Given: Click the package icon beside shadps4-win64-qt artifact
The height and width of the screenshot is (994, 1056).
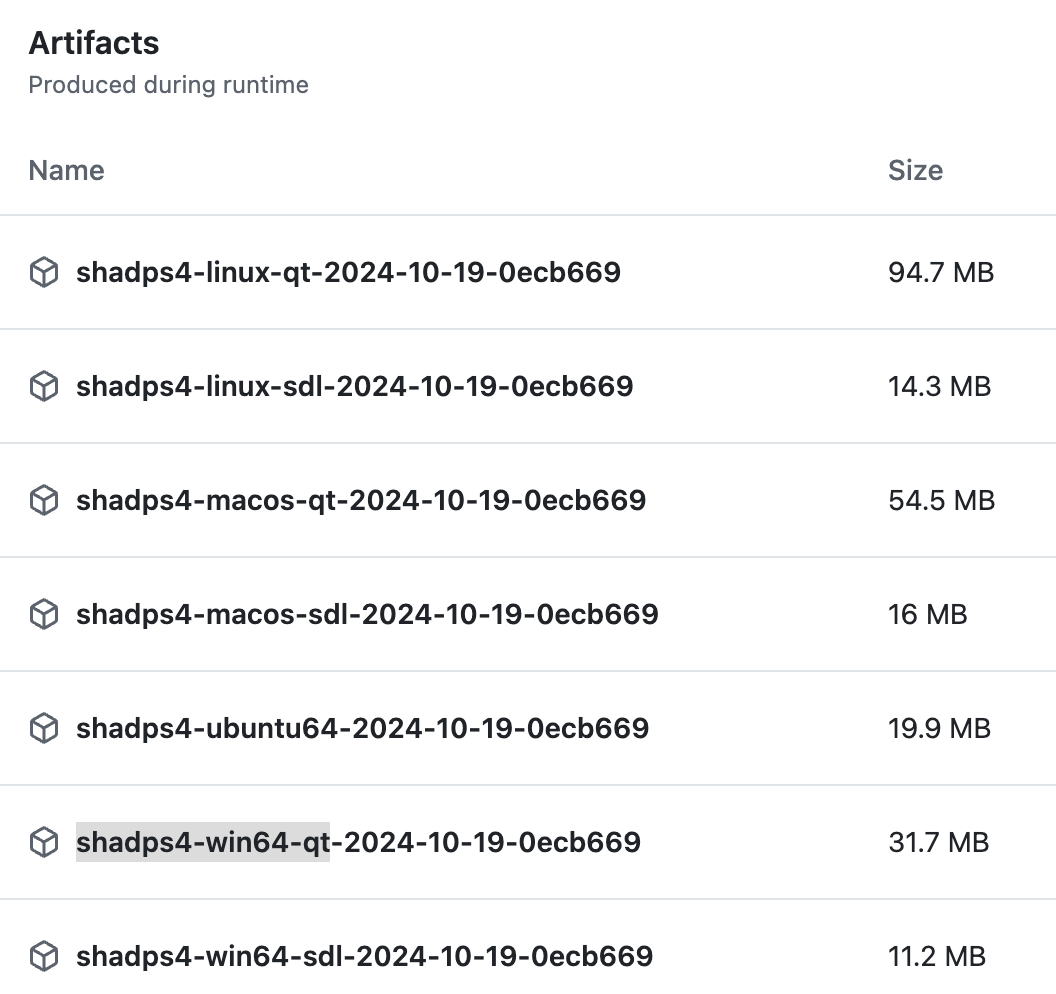Looking at the screenshot, I should pyautogui.click(x=44, y=842).
